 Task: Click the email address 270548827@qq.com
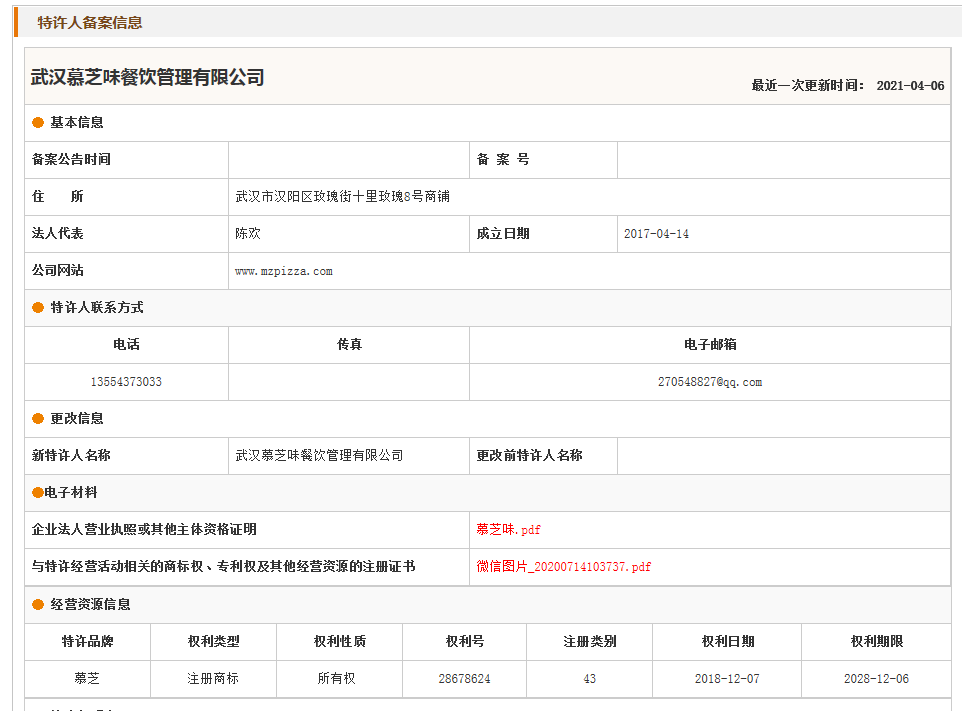pyautogui.click(x=709, y=382)
